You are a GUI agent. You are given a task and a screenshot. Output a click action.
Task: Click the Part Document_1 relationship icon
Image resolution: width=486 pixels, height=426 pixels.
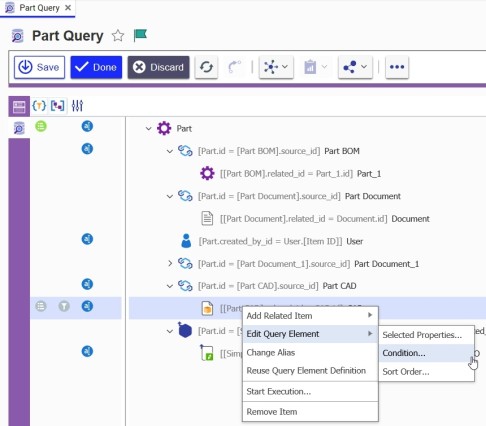(x=185, y=264)
